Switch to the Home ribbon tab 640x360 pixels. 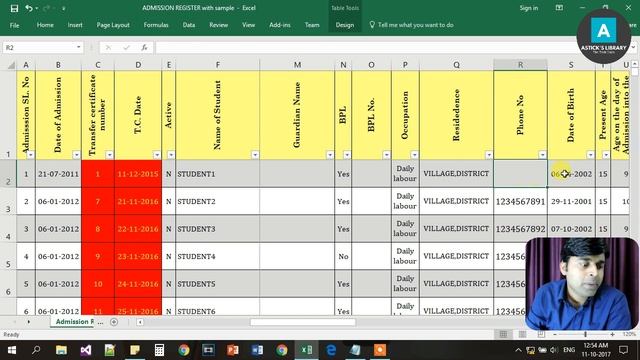45,25
